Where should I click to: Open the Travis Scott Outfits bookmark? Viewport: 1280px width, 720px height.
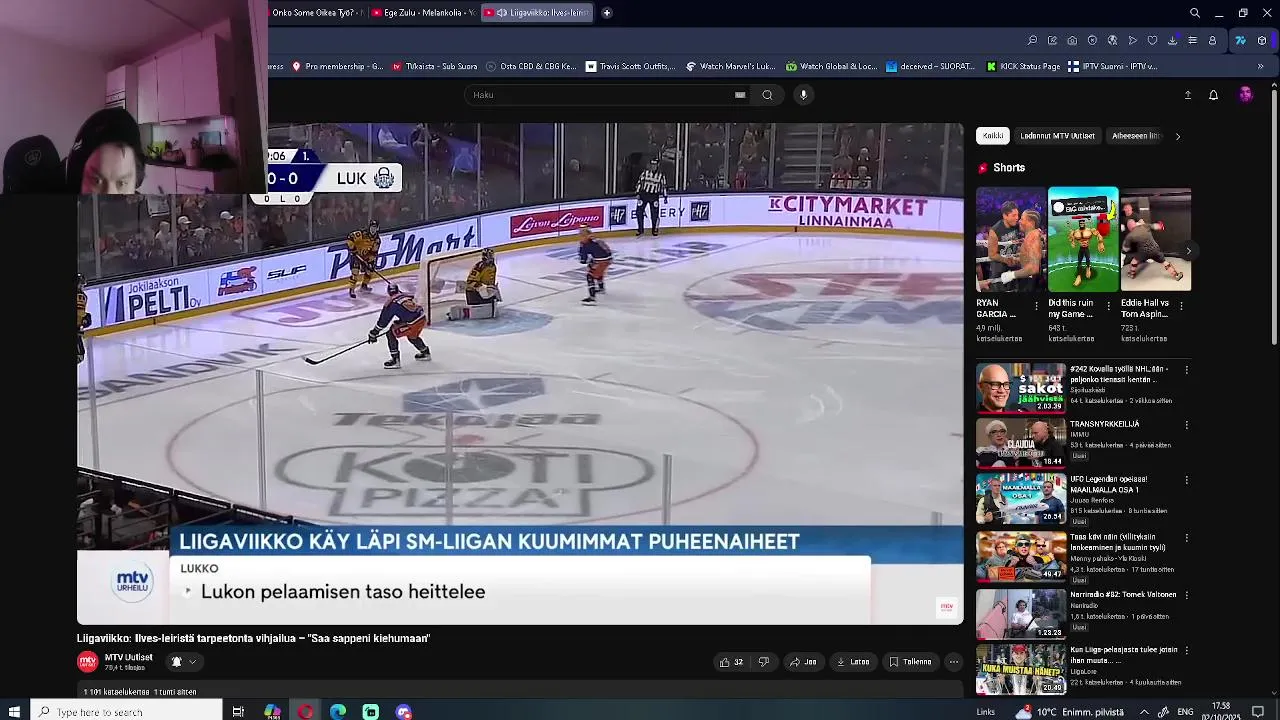pos(631,67)
